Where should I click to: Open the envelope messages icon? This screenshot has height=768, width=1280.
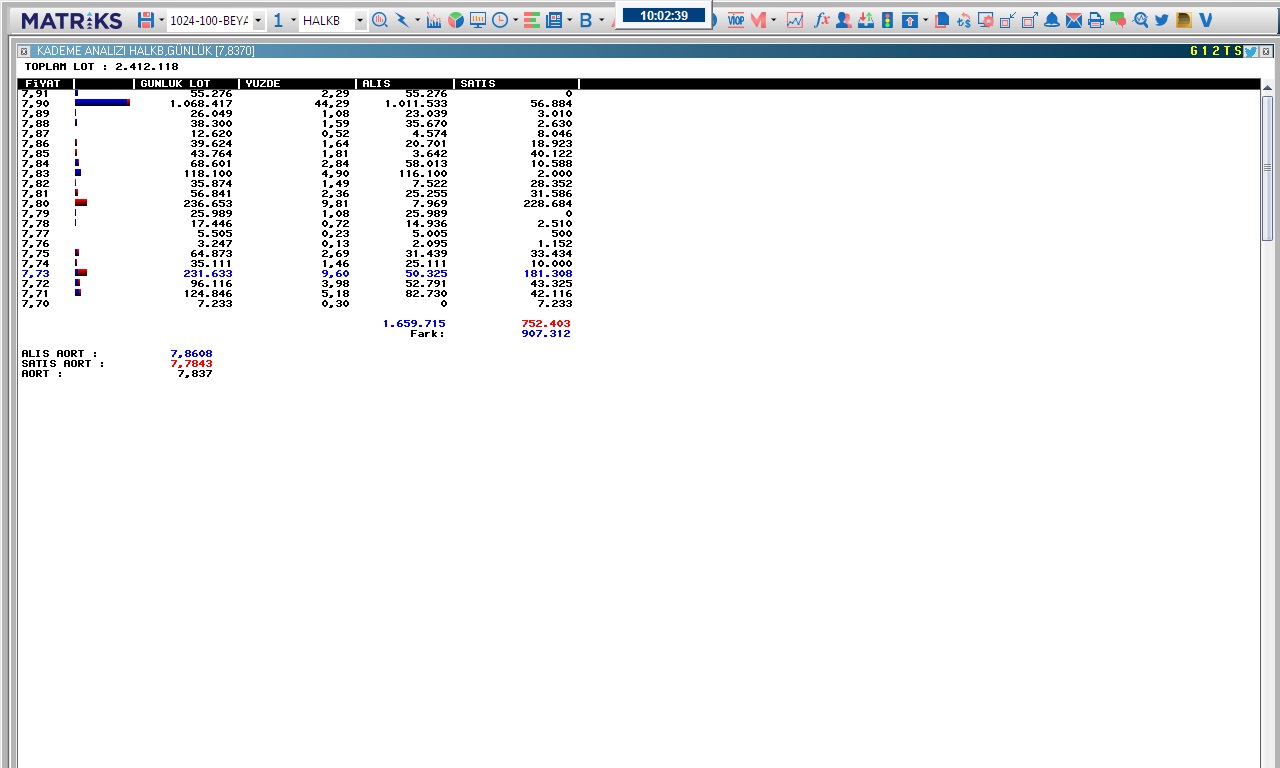(1074, 20)
